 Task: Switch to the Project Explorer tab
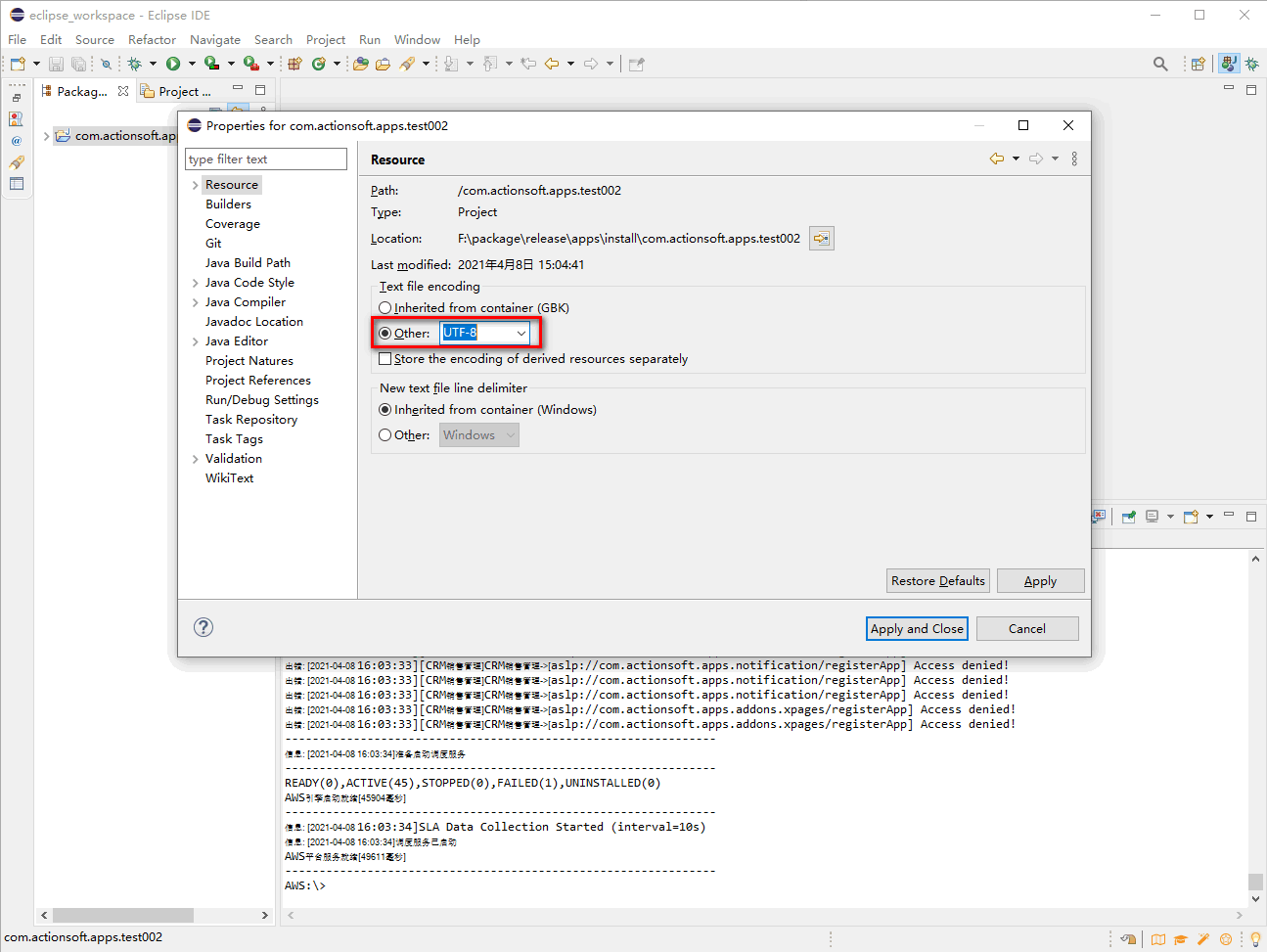pyautogui.click(x=178, y=91)
